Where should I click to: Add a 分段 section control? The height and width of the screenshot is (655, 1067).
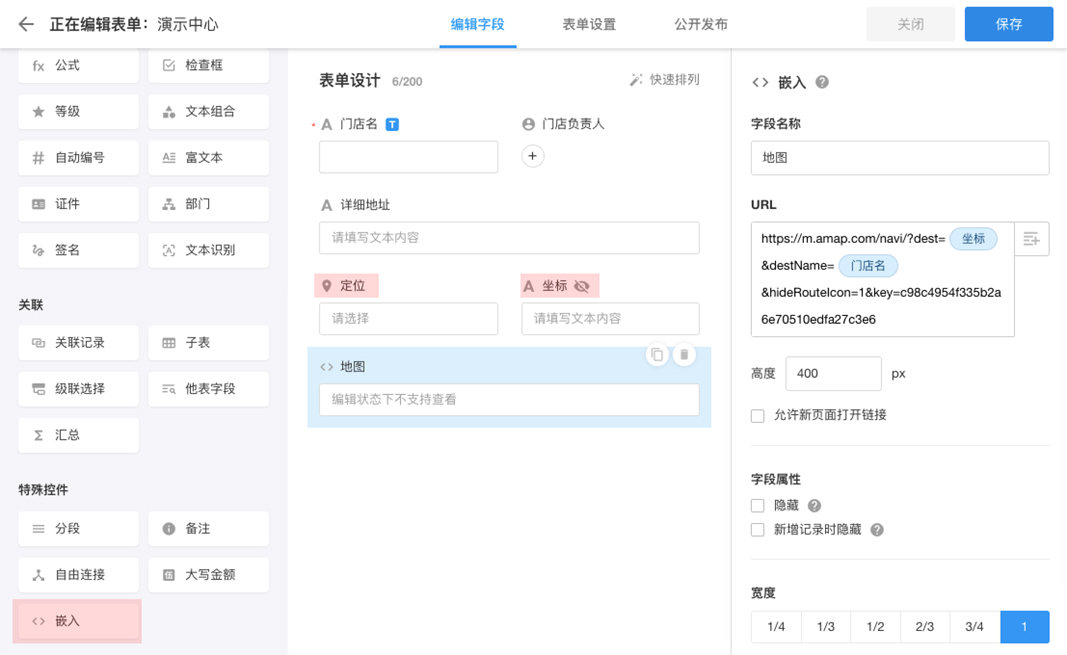[x=78, y=528]
